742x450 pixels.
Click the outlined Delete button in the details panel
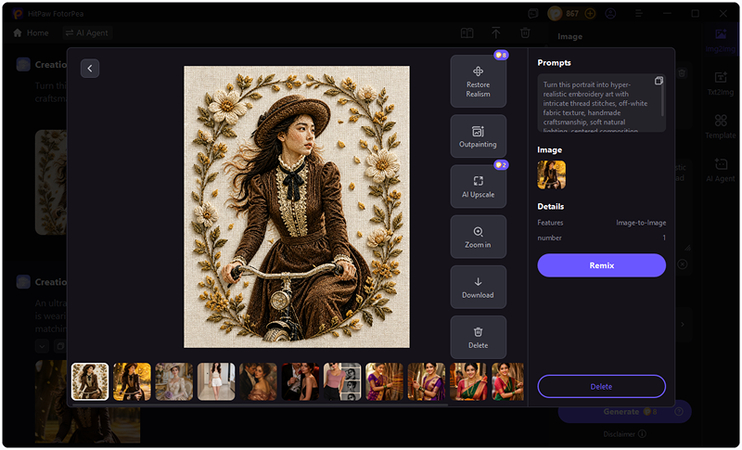[601, 387]
